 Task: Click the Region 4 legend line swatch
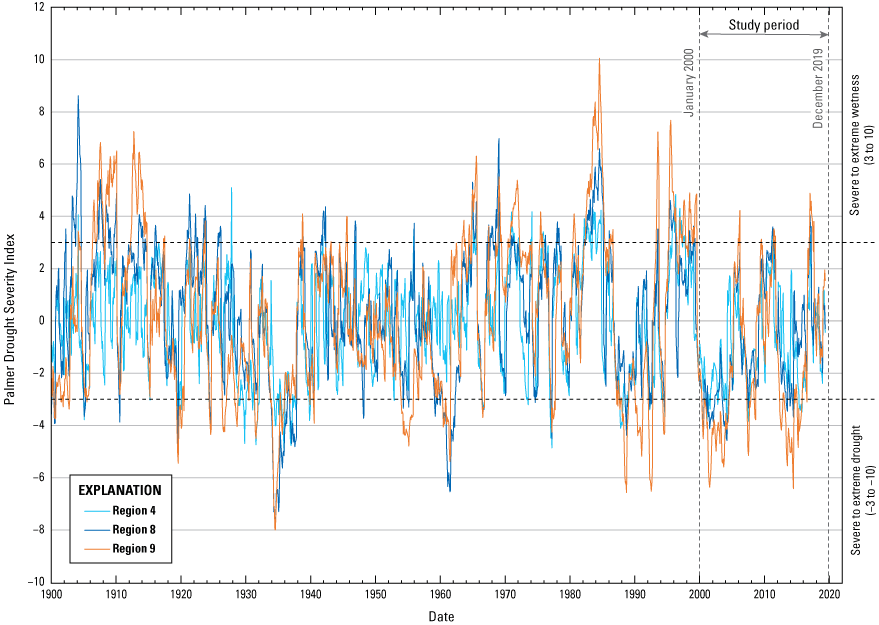point(92,509)
